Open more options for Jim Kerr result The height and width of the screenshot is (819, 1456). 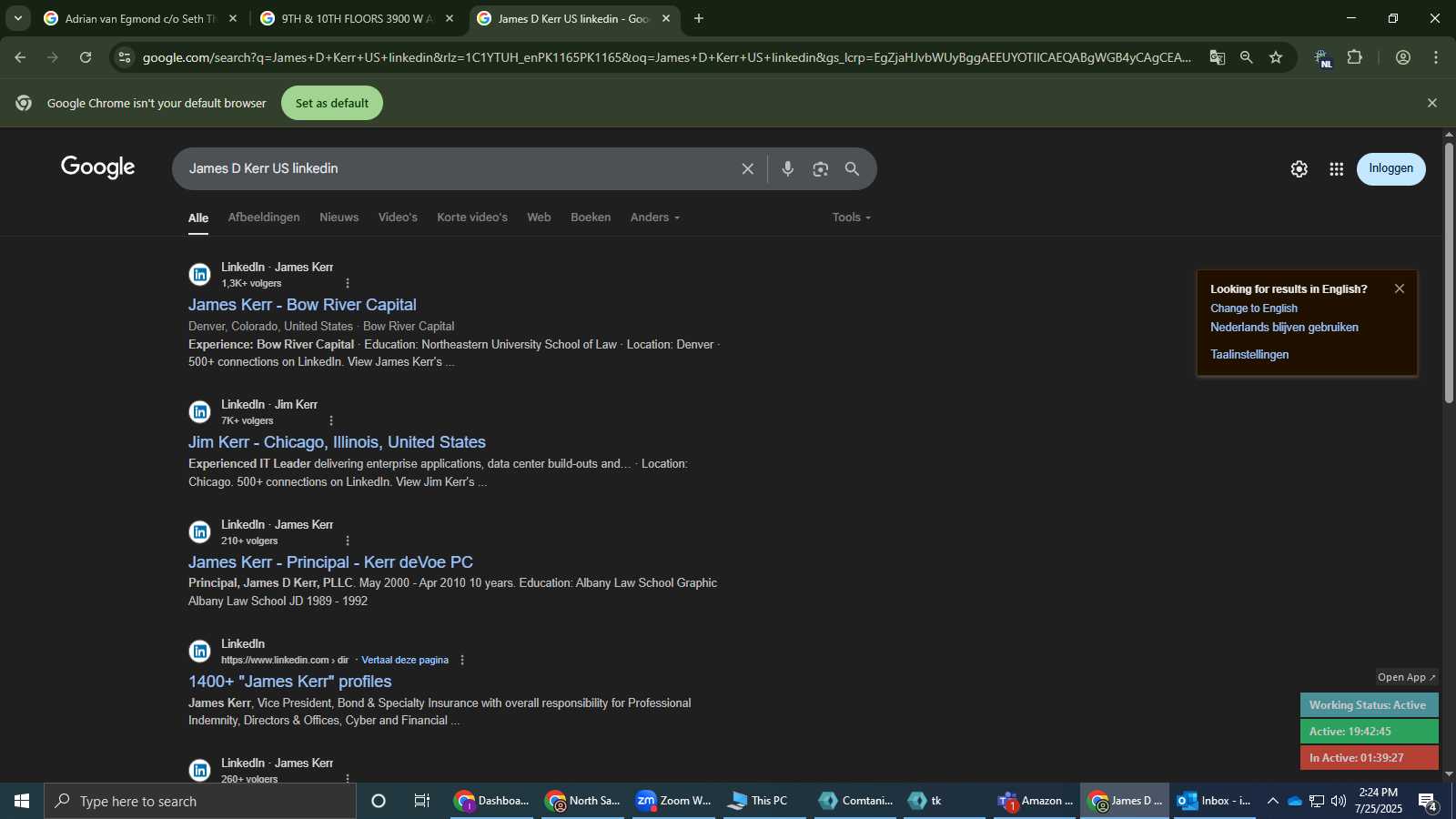[x=331, y=420]
